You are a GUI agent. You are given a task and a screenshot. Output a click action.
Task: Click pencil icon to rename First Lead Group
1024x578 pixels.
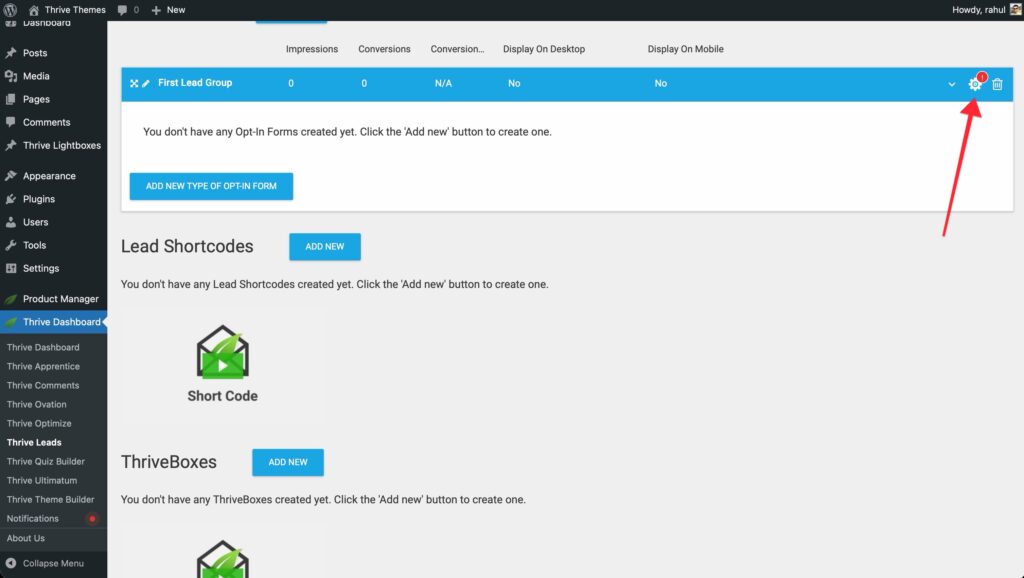pyautogui.click(x=146, y=83)
